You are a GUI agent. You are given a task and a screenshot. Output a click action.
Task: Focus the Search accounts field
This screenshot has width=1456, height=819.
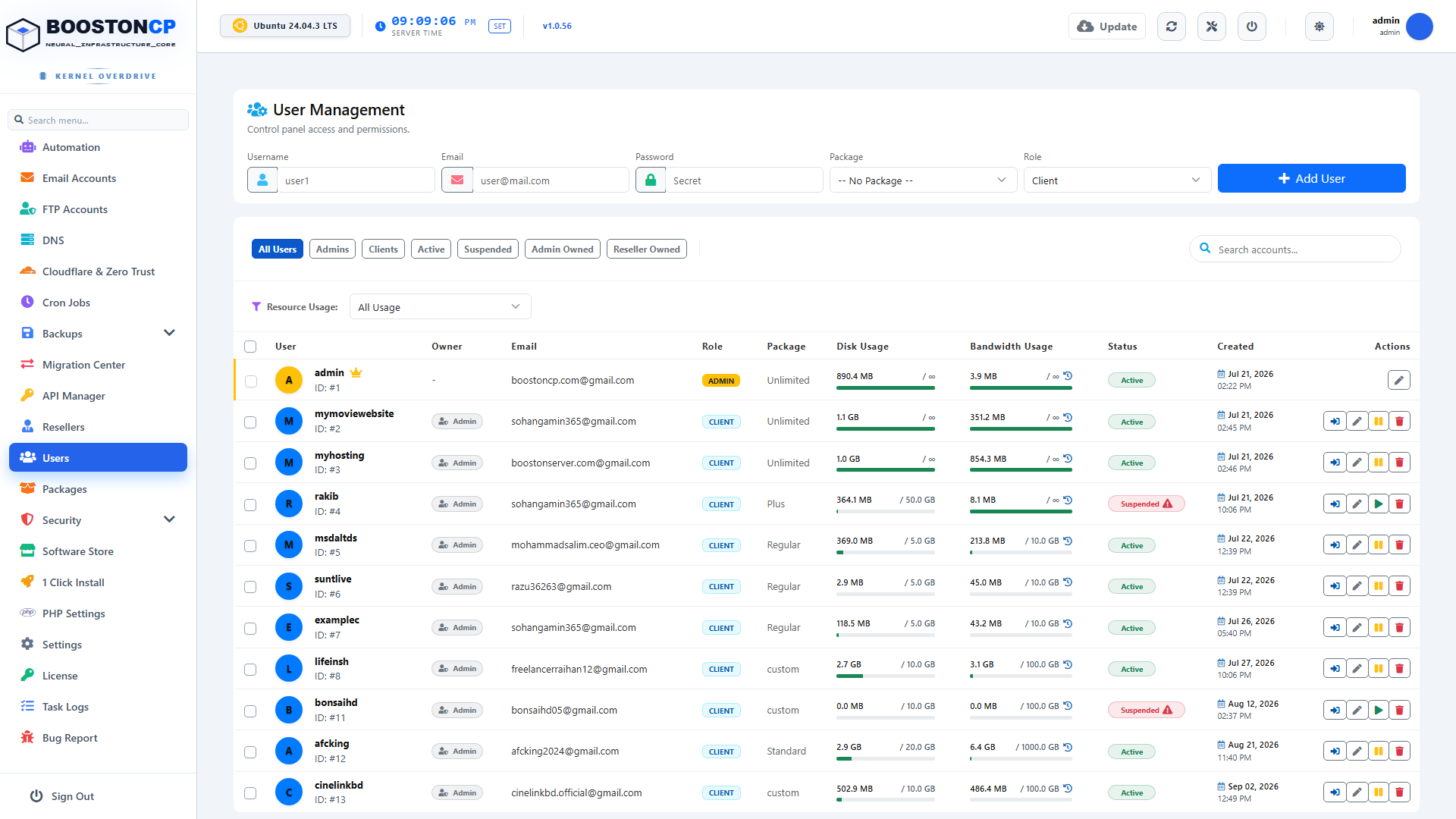[x=1295, y=249]
